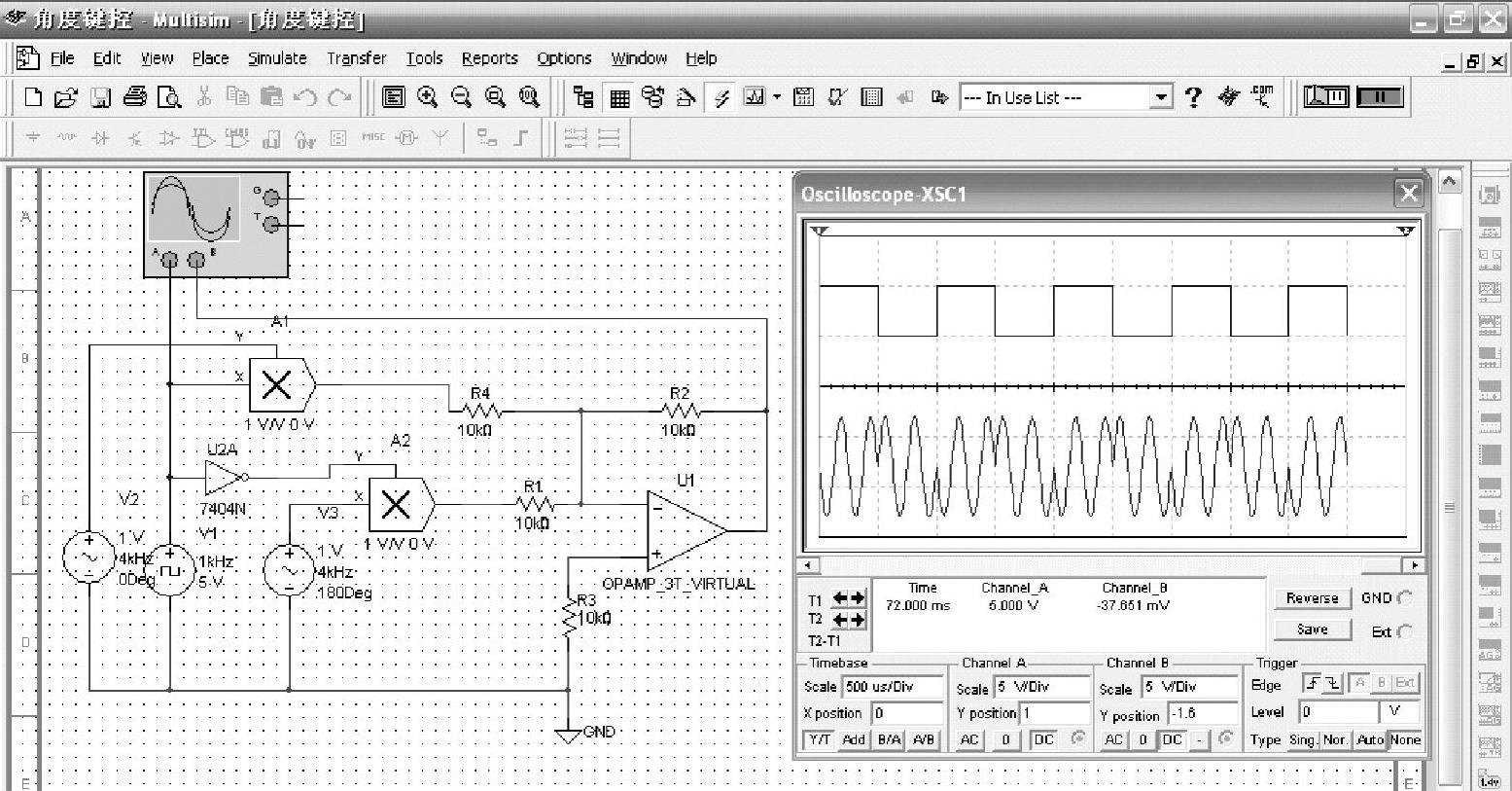Screen dimensions: 1512x791
Task: Click the Timebase Scale input field
Action: [892, 687]
